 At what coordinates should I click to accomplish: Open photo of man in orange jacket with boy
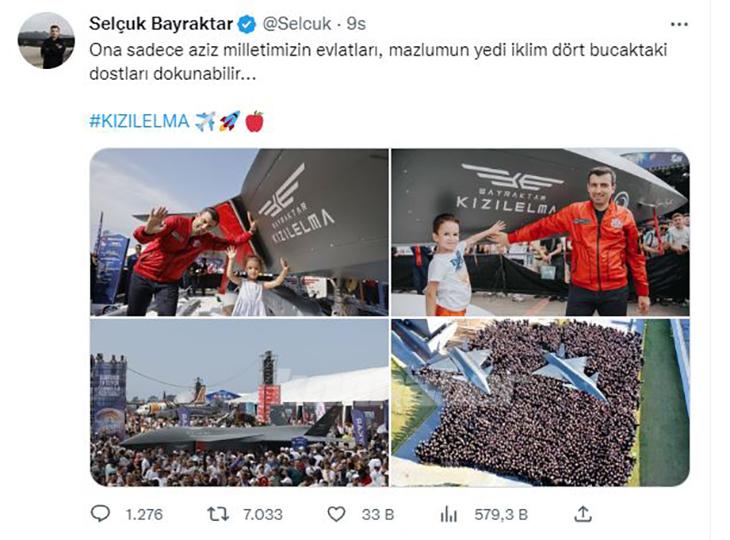540,232
